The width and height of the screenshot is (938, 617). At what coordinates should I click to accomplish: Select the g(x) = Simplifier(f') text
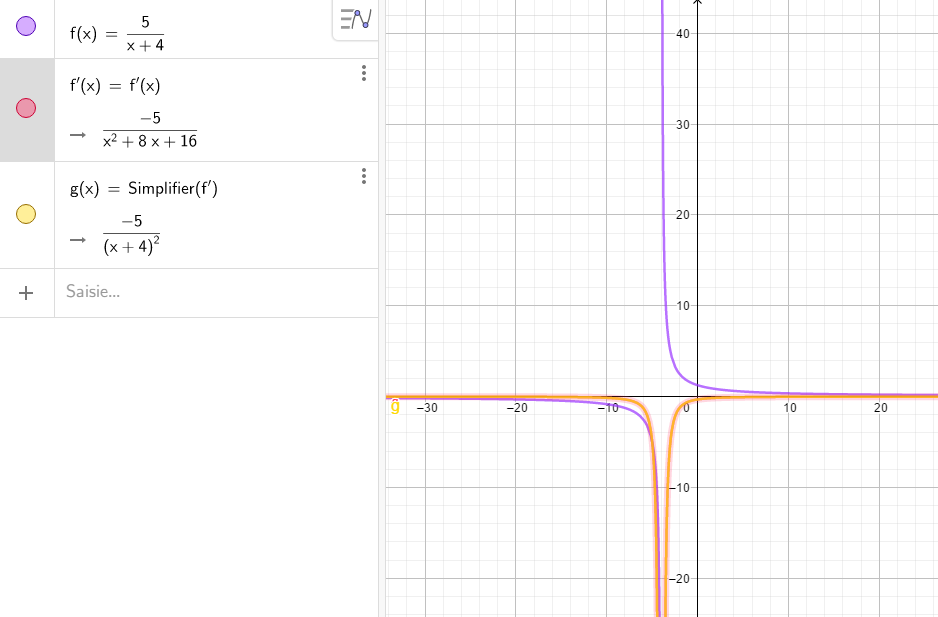coord(144,189)
